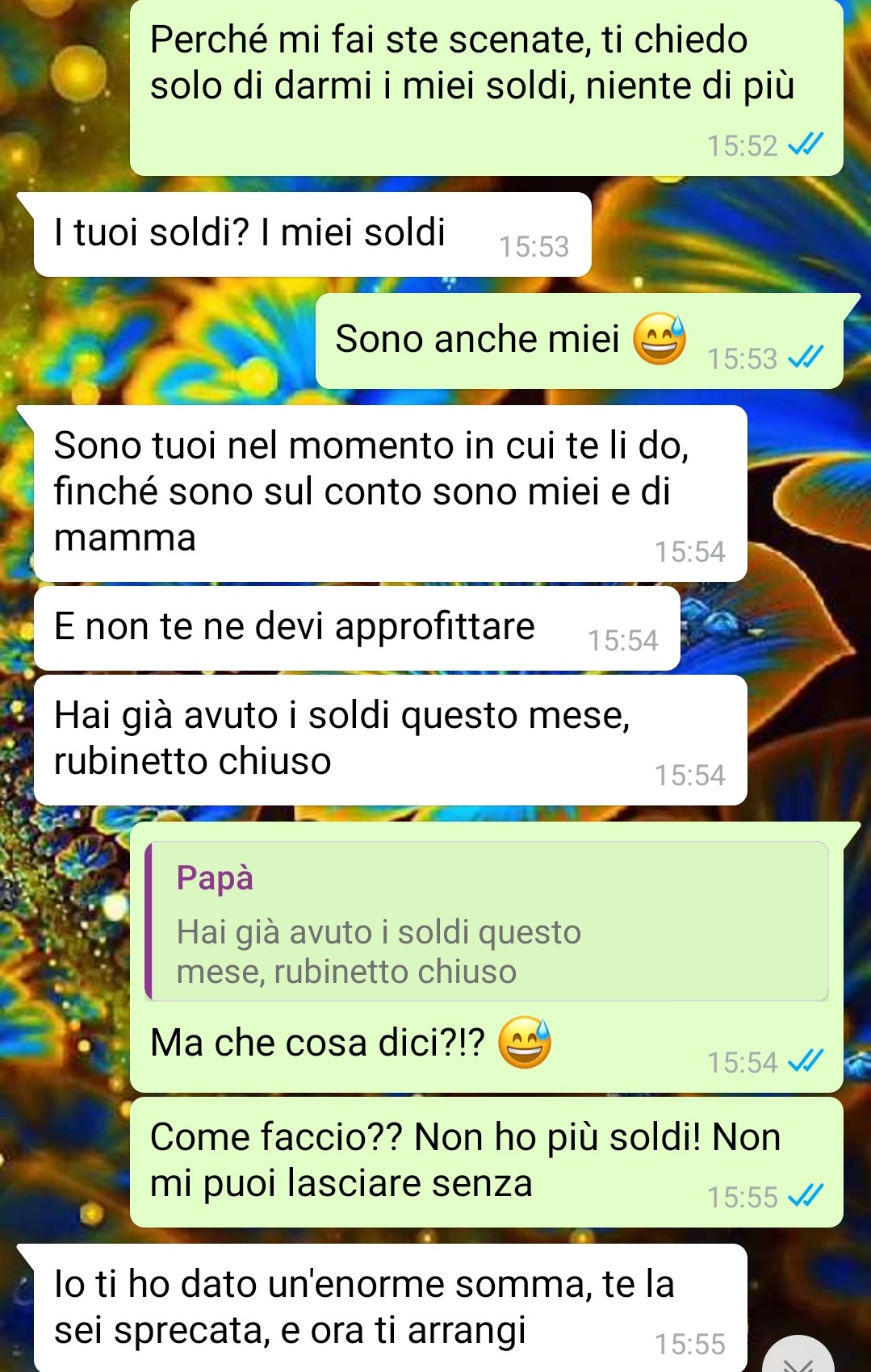Select message "E non te ne devi approfittare"

click(357, 629)
